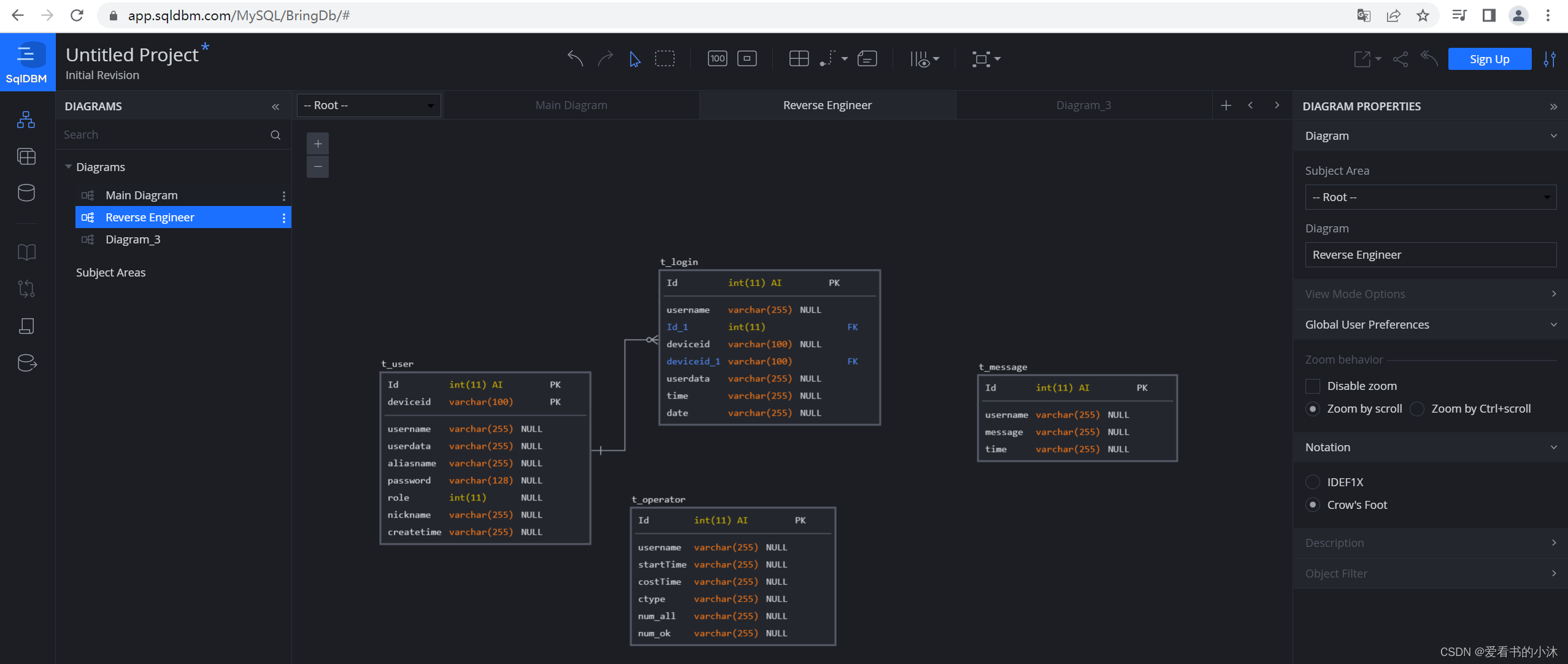Viewport: 1568px width, 664px height.
Task: Expand the View Mode Options section
Action: [x=1430, y=294]
